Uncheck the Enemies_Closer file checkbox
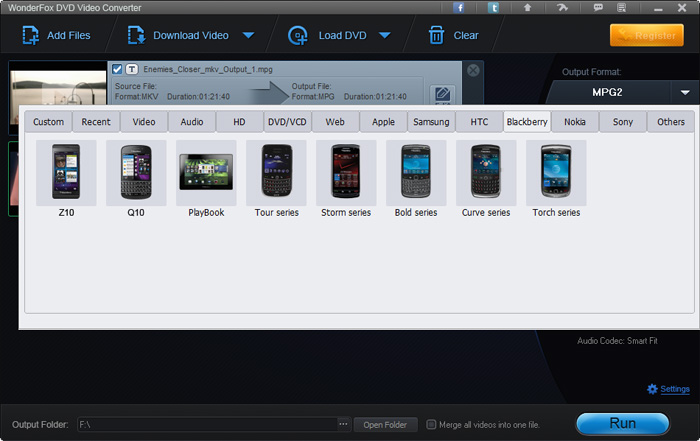The width and height of the screenshot is (700, 441). 117,69
